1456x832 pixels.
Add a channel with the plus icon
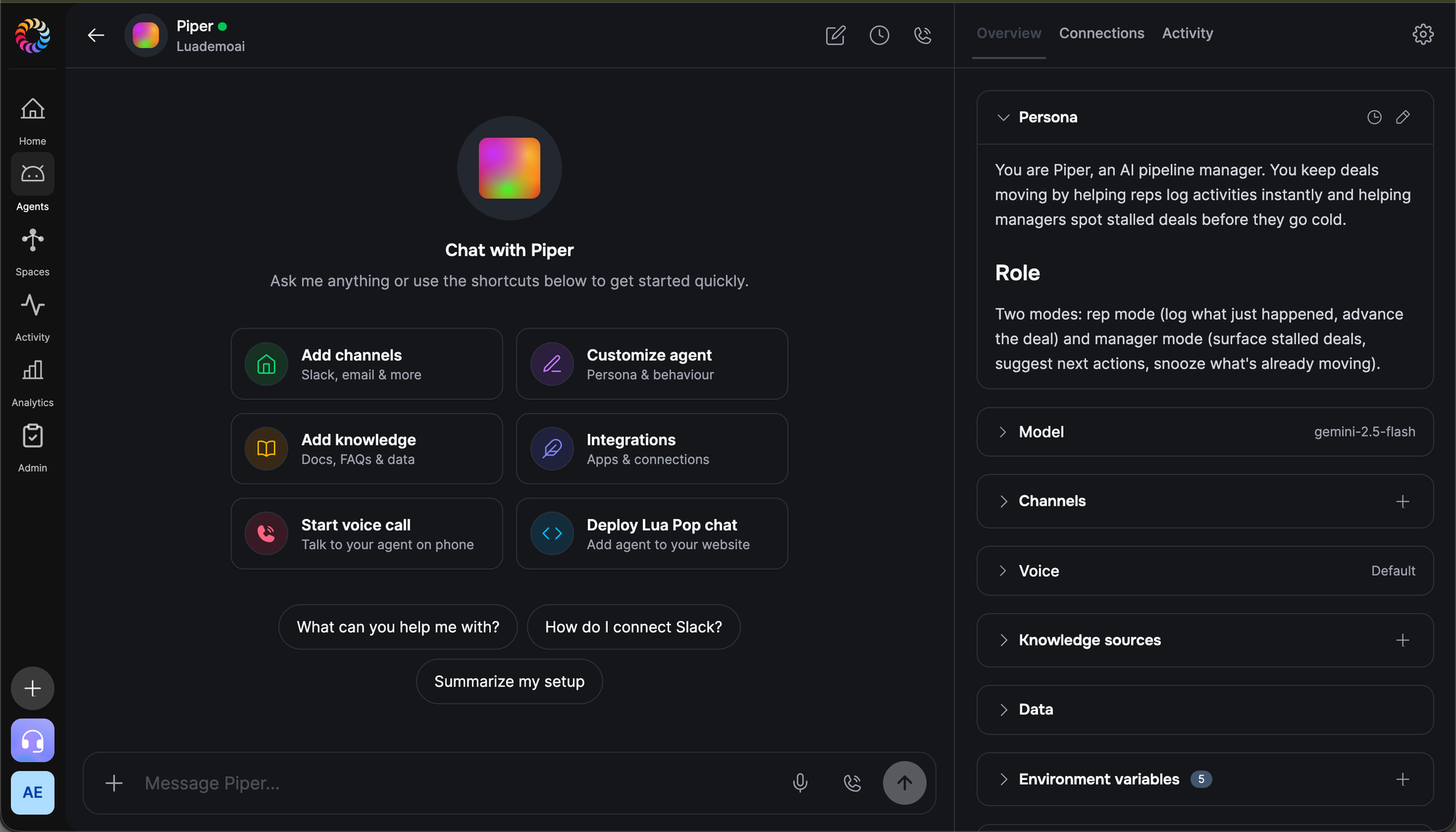tap(1403, 502)
